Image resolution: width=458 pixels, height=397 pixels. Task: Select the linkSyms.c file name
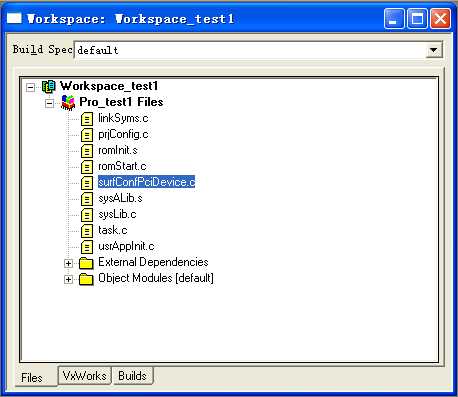coord(123,118)
